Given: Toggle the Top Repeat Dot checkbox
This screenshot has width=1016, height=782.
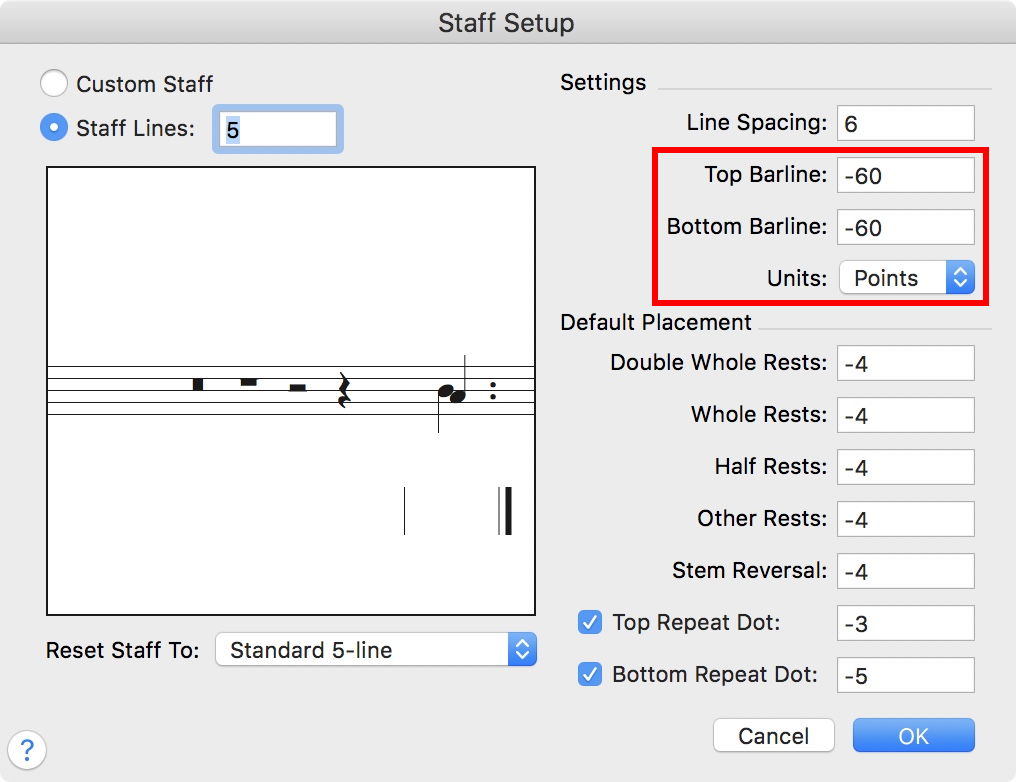Looking at the screenshot, I should point(590,622).
